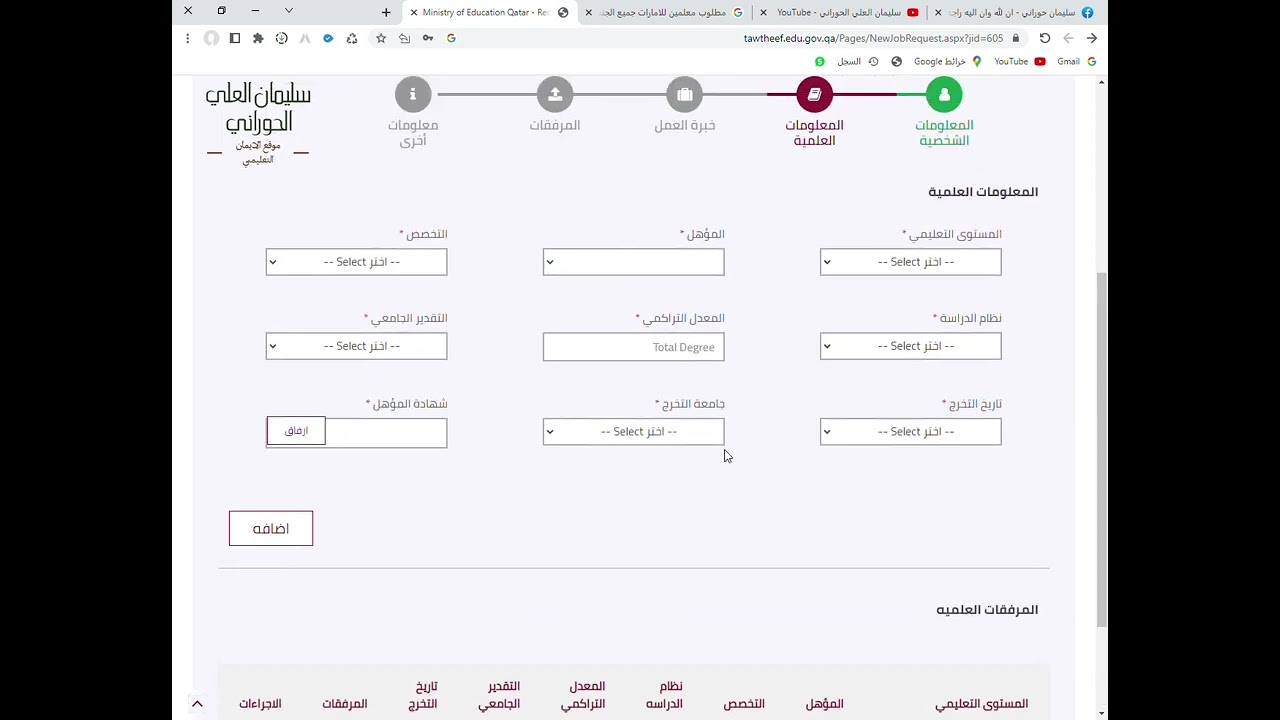Click the المعلومات العلمية section heading

pyautogui.click(x=983, y=192)
